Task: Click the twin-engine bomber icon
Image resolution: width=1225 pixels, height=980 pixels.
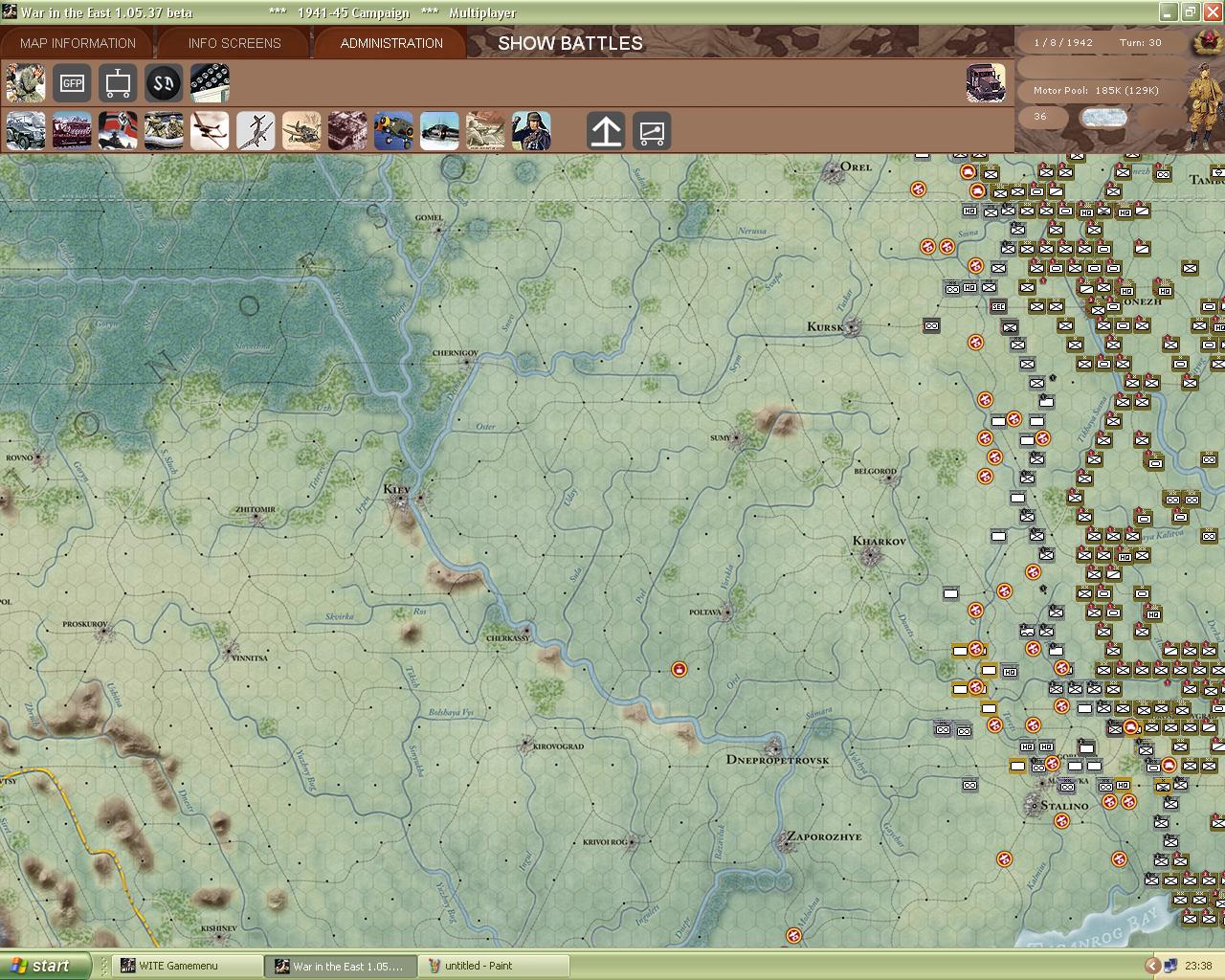Action: 210,131
